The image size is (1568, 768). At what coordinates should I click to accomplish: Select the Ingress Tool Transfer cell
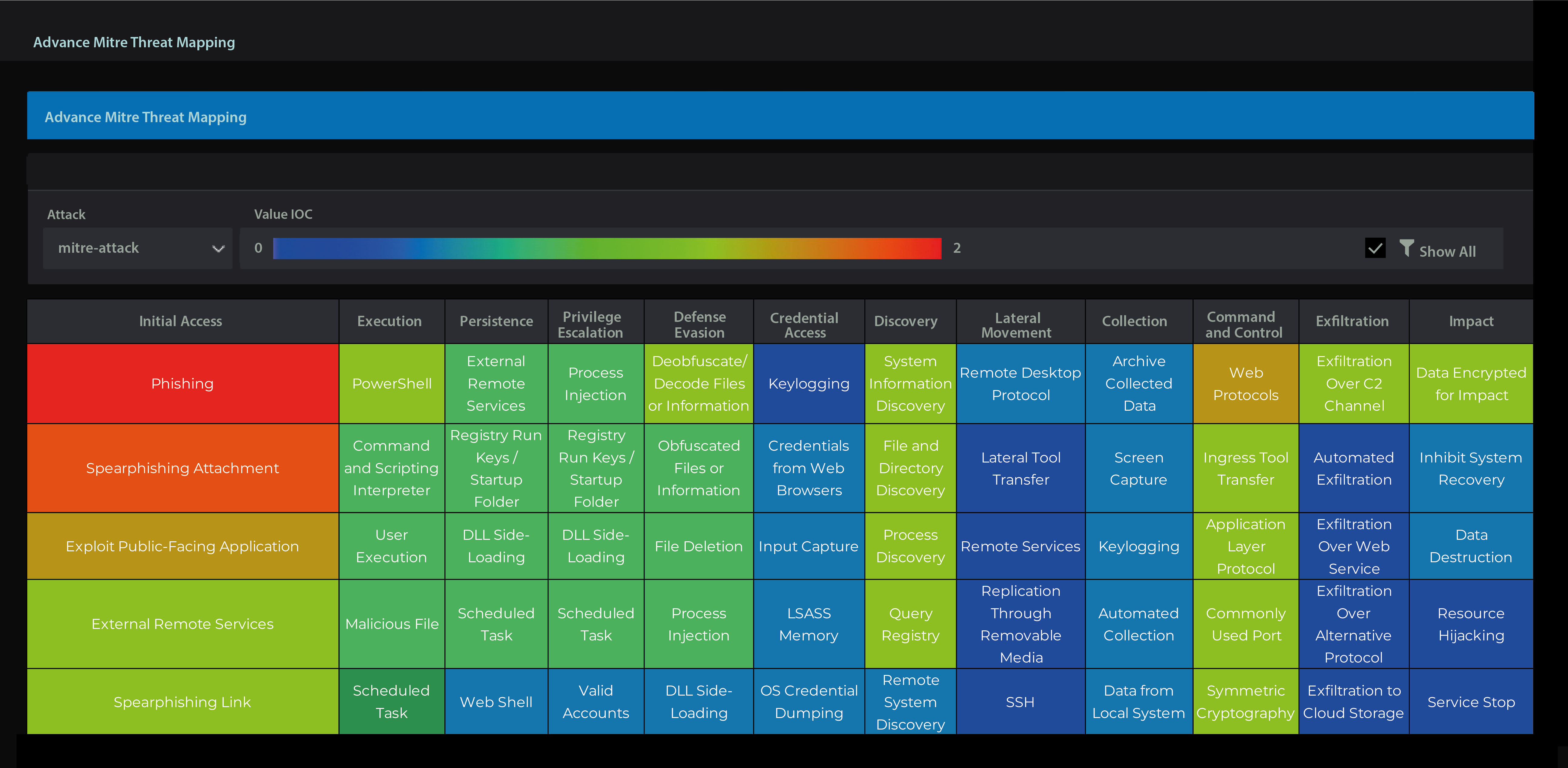(1246, 468)
